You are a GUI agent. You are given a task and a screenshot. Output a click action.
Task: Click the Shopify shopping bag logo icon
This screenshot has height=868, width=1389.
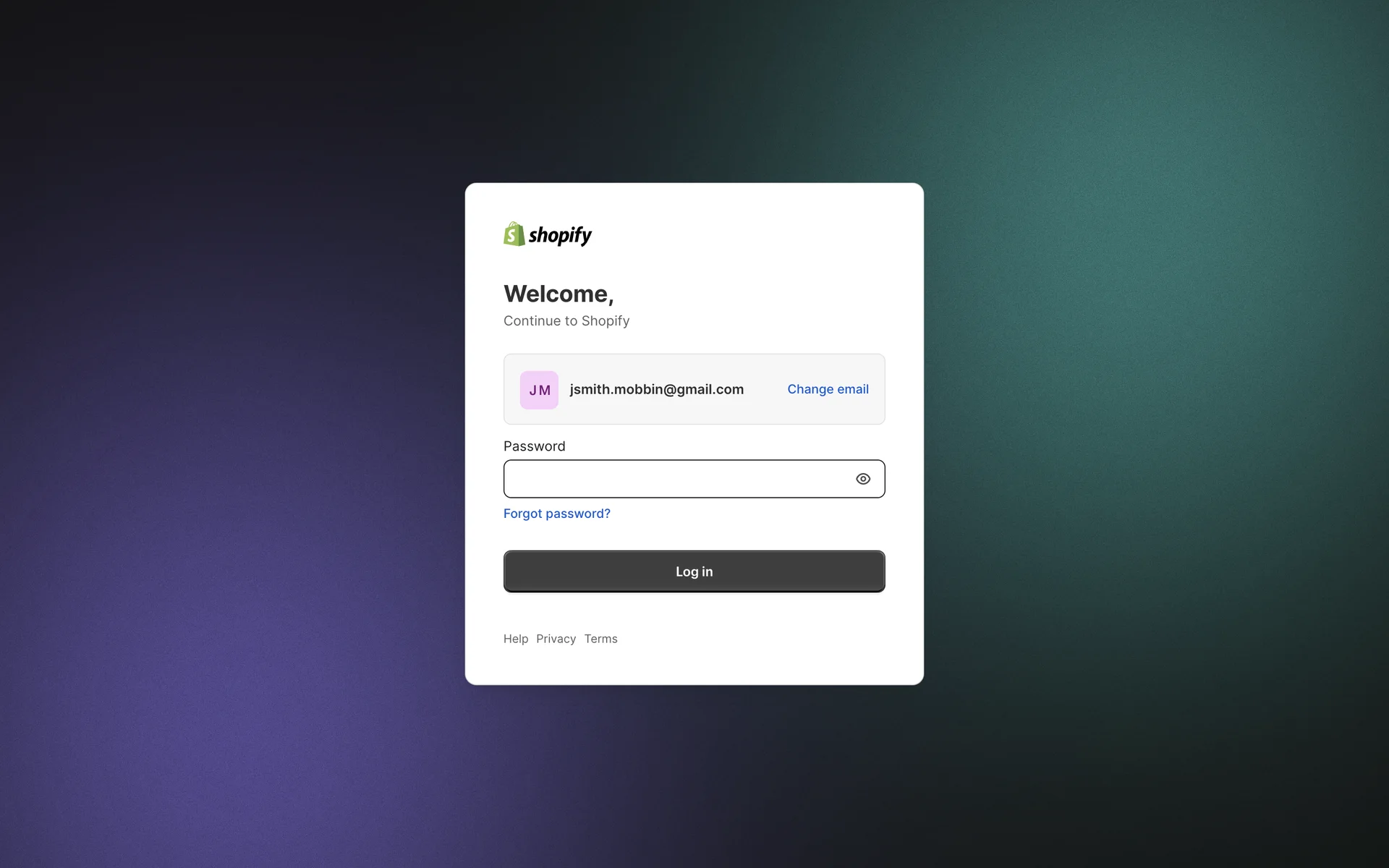(x=514, y=234)
